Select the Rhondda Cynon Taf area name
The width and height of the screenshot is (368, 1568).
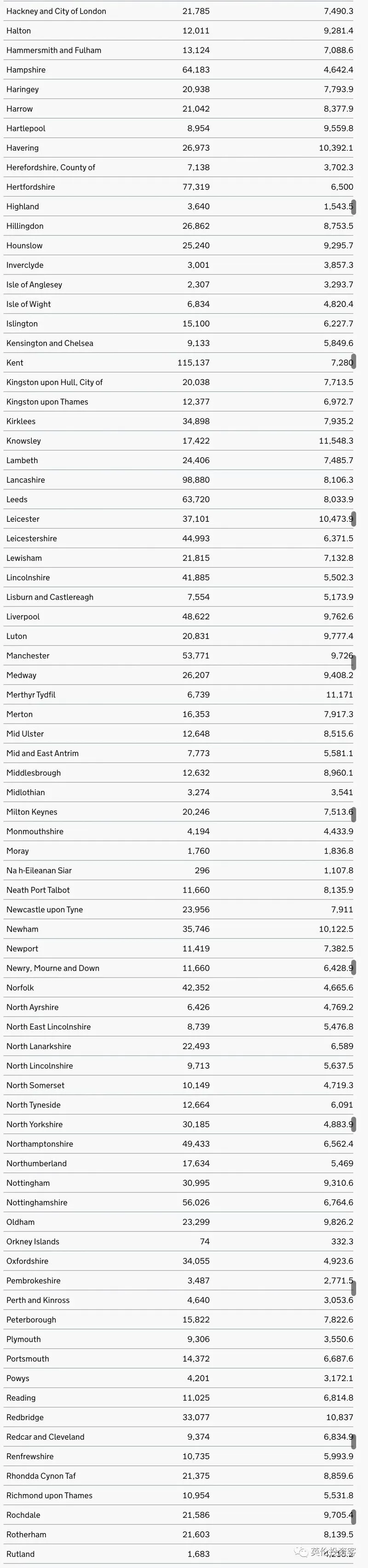(41, 1476)
